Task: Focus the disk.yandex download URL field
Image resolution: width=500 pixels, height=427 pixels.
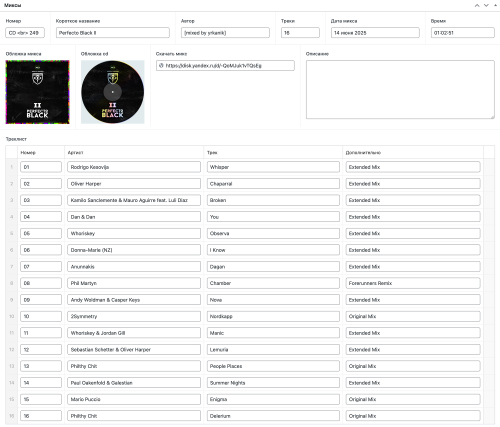Action: 225,65
